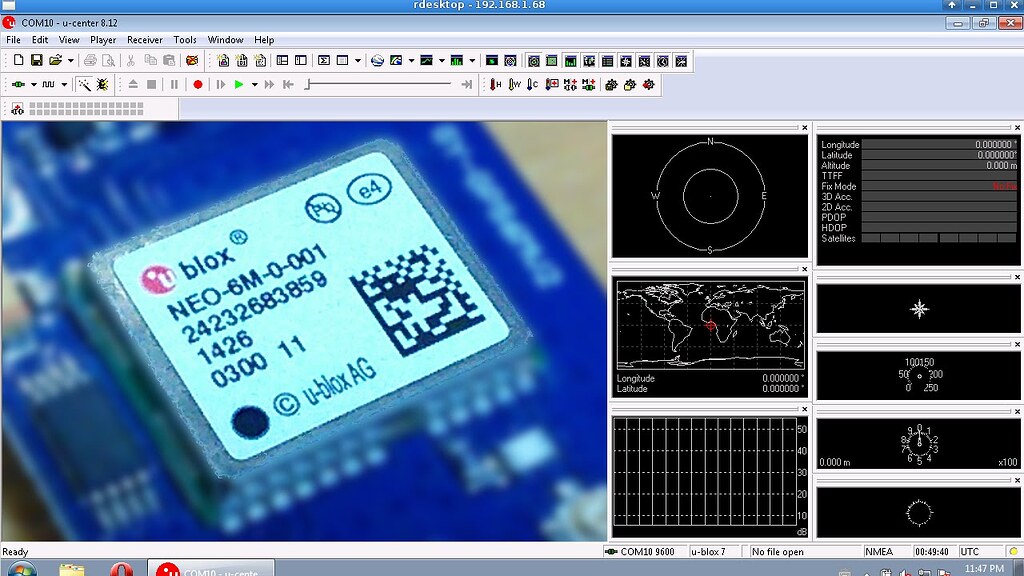Open the connection dropdown arrow next to Connect
Screen dimensions: 1024x576
[x=33, y=84]
